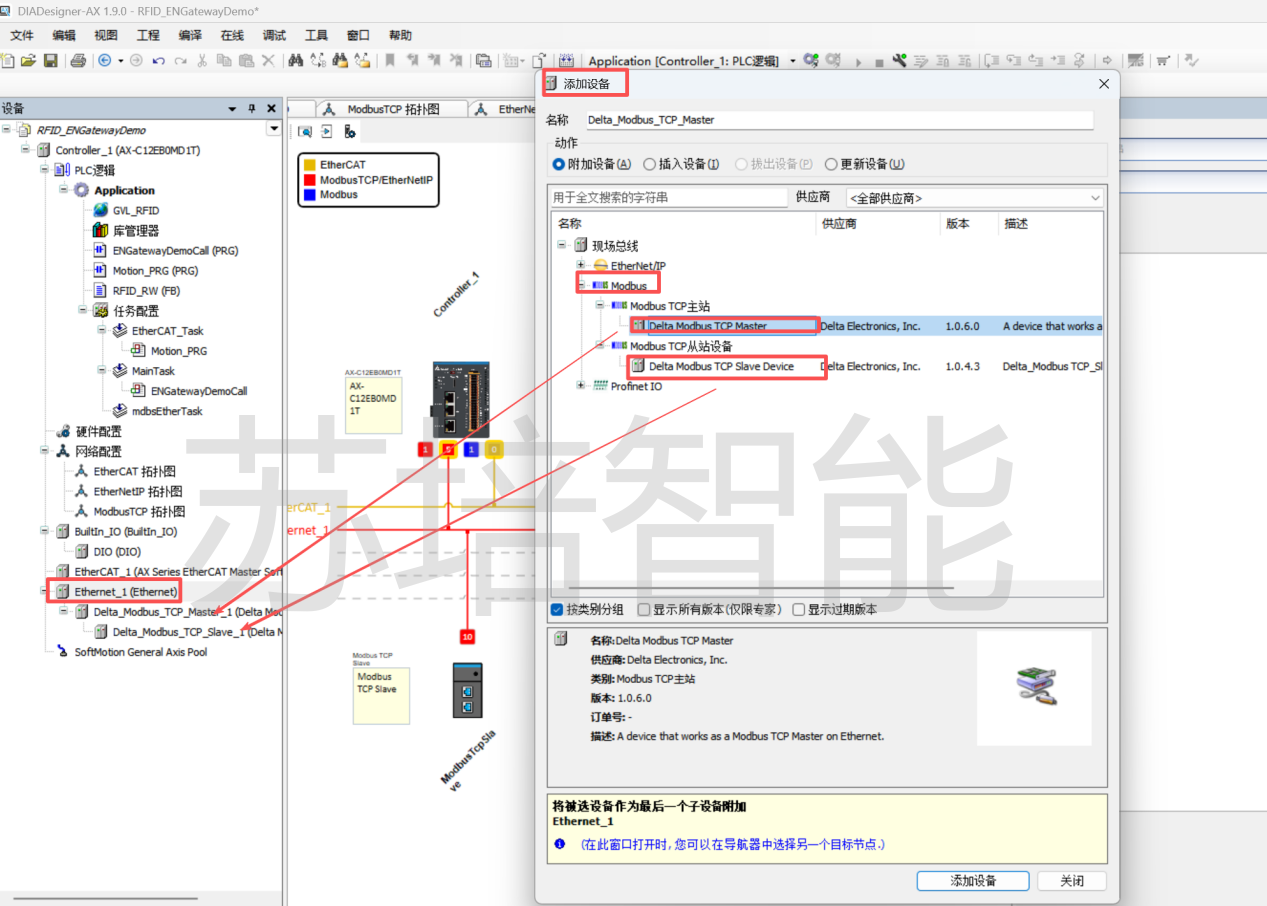Image resolution: width=1267 pixels, height=906 pixels.
Task: Click the 添加设备 button
Action: point(972,881)
